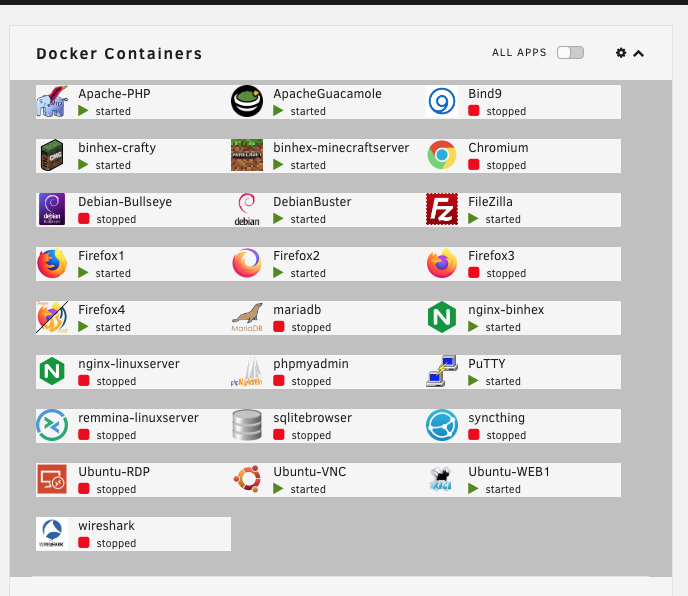Select the remmina-linuxserver name label
This screenshot has height=596, width=688.
(x=138, y=418)
